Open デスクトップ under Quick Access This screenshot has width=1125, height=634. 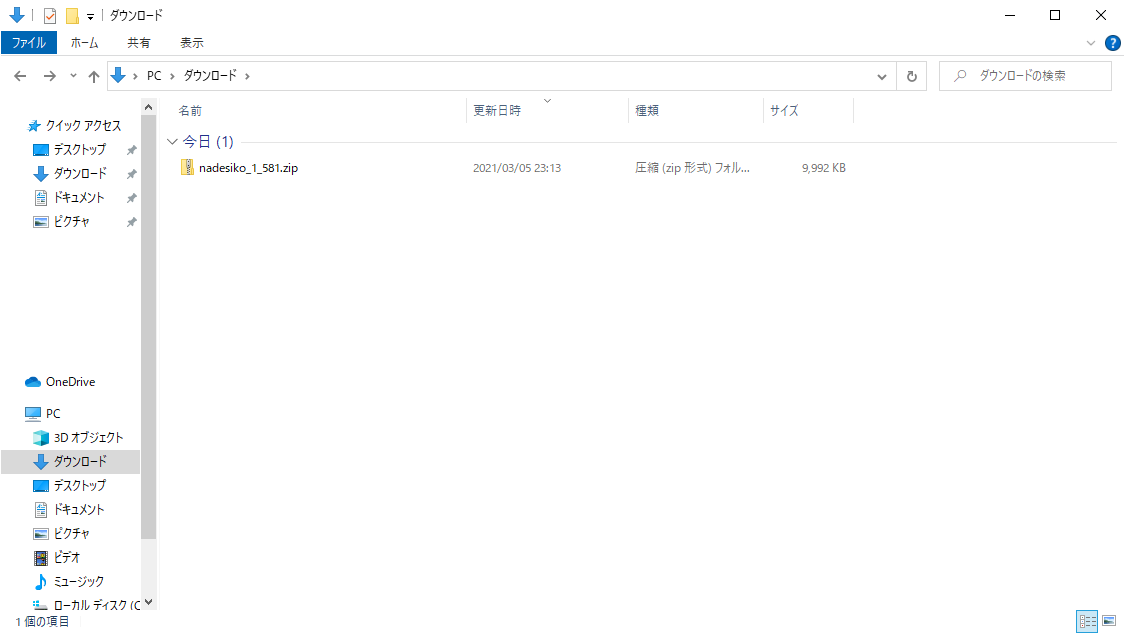(80, 149)
